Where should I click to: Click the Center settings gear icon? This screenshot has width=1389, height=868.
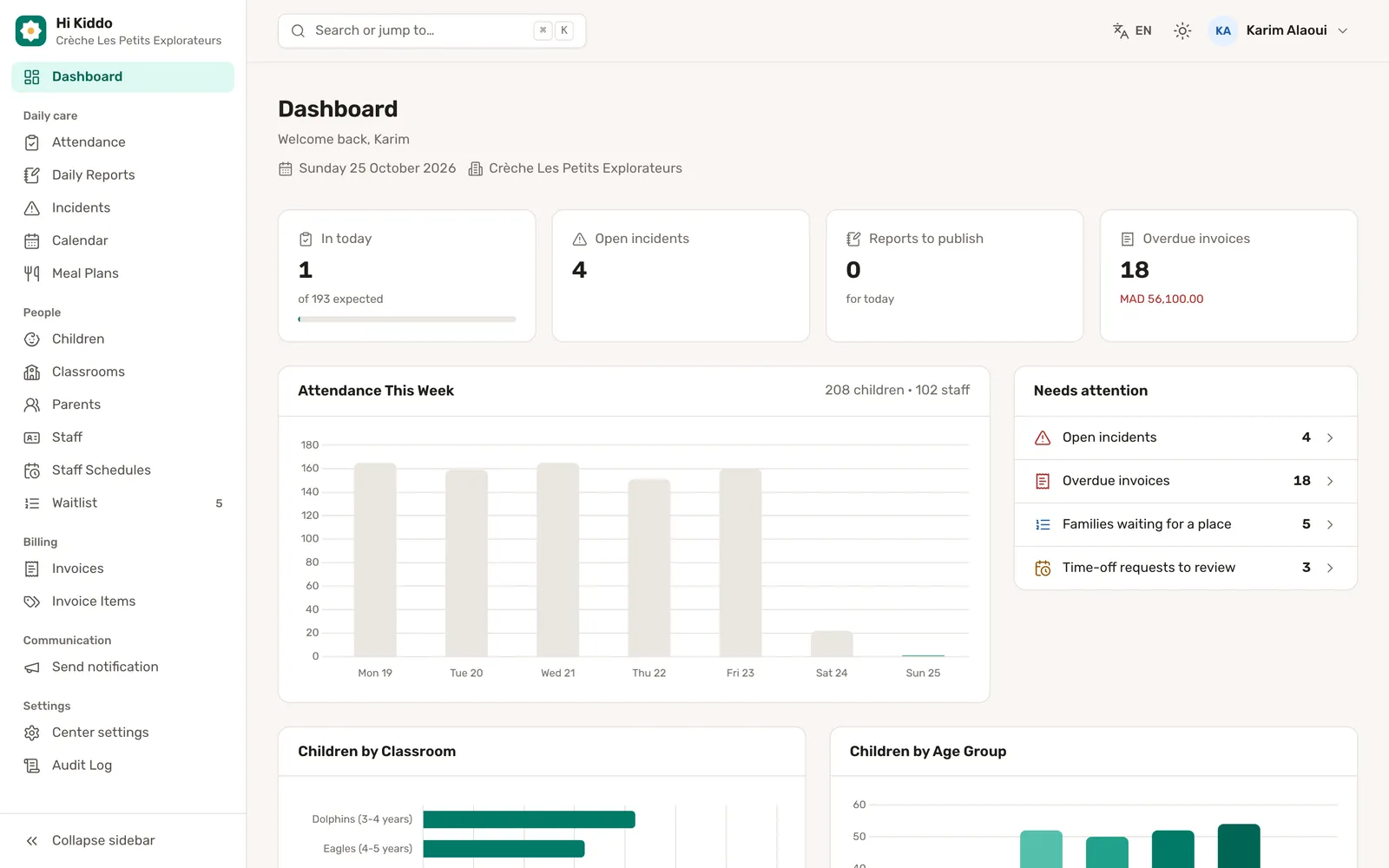32,733
